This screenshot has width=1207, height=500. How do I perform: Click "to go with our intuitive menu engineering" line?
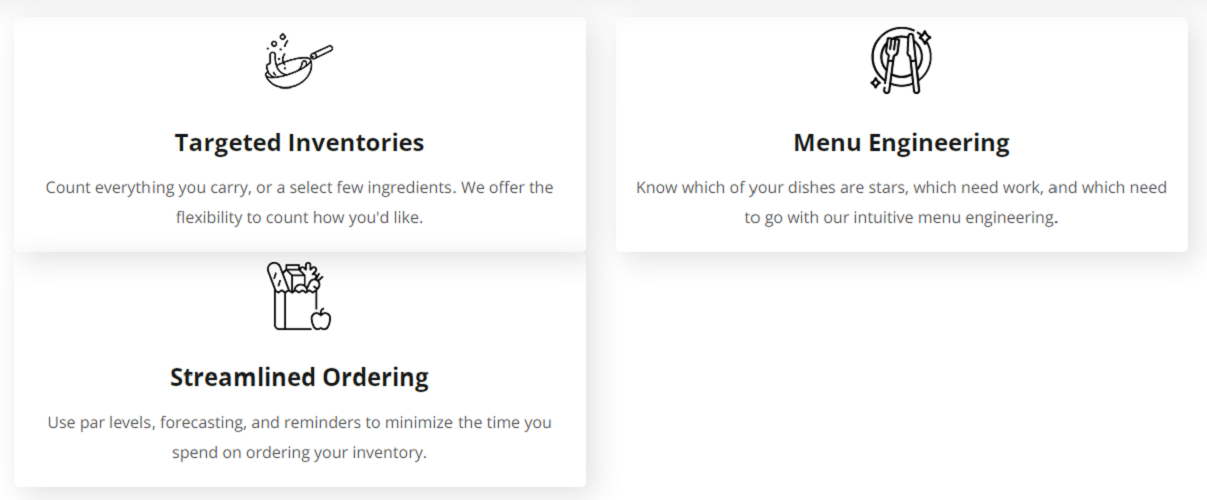[901, 217]
